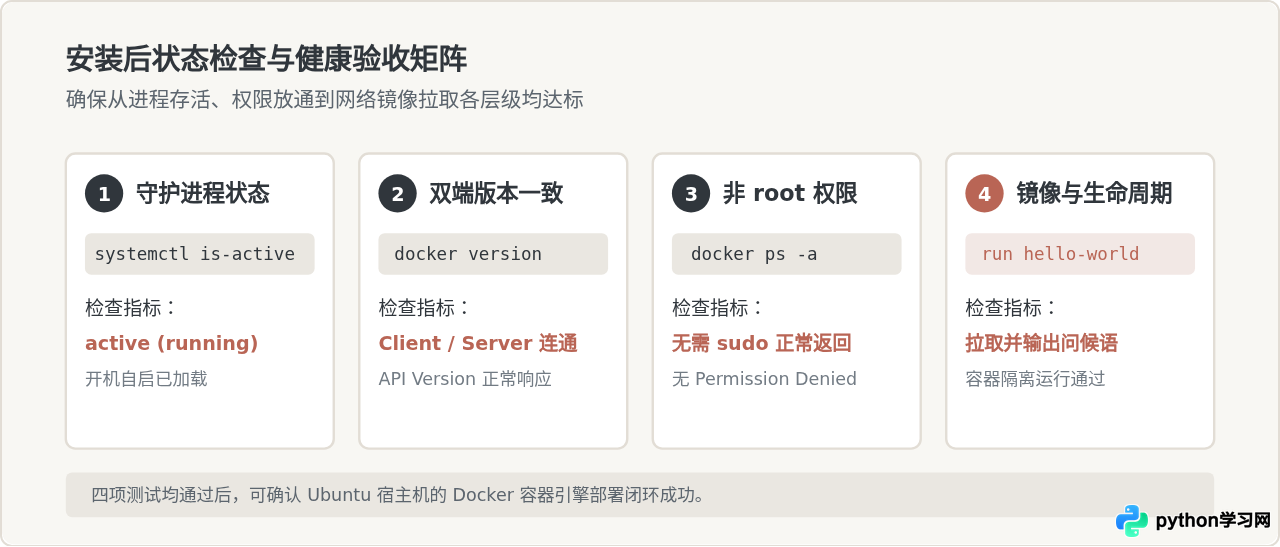Viewport: 1280px width, 547px height.
Task: Click the 'python学习网' label
Action: pyautogui.click(x=1212, y=521)
